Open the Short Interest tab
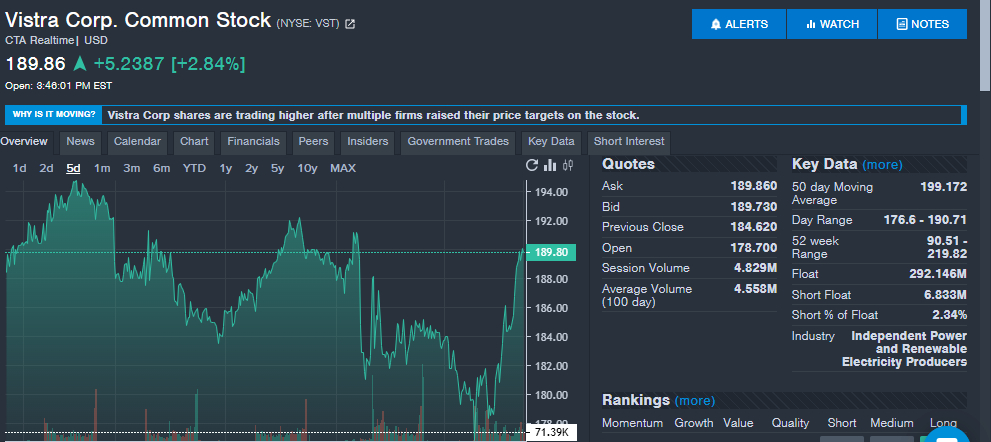Screen dimensions: 991x442 click(x=628, y=142)
